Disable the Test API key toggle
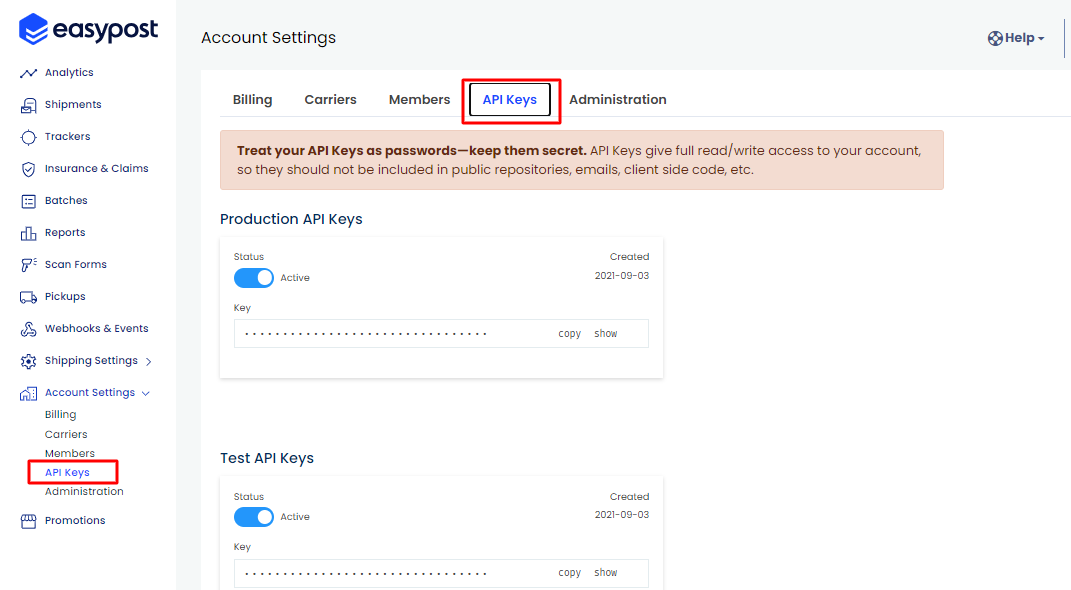Viewport: 1071px width, 590px height. 253,517
